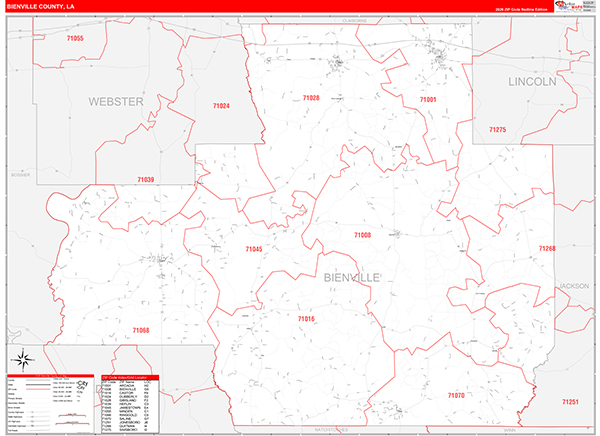Click the compass rose icon

point(22,360)
